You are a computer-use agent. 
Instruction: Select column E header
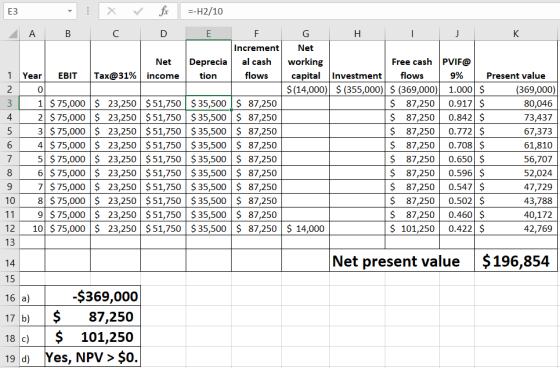tap(209, 34)
